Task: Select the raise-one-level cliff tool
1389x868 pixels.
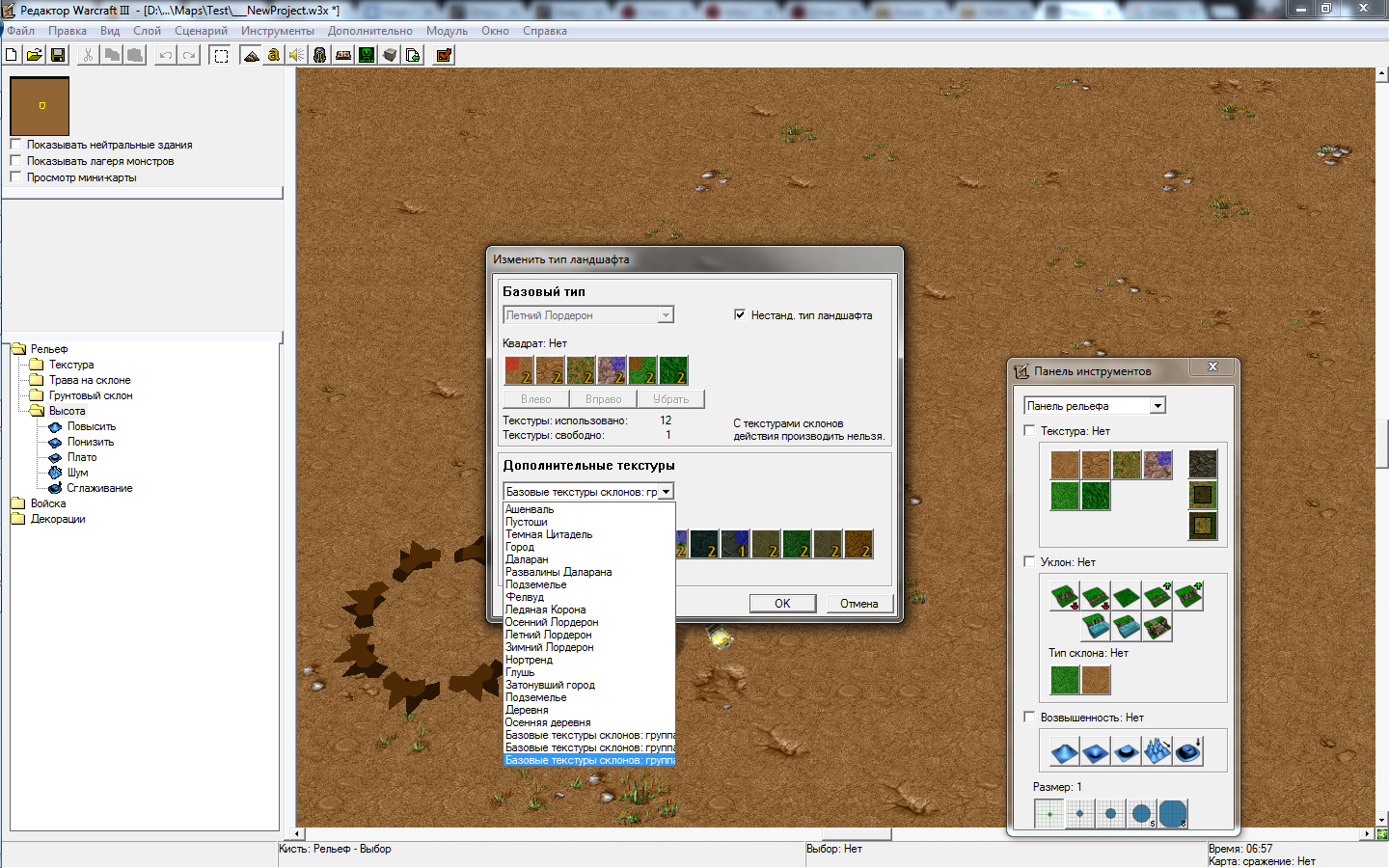Action: (1157, 596)
